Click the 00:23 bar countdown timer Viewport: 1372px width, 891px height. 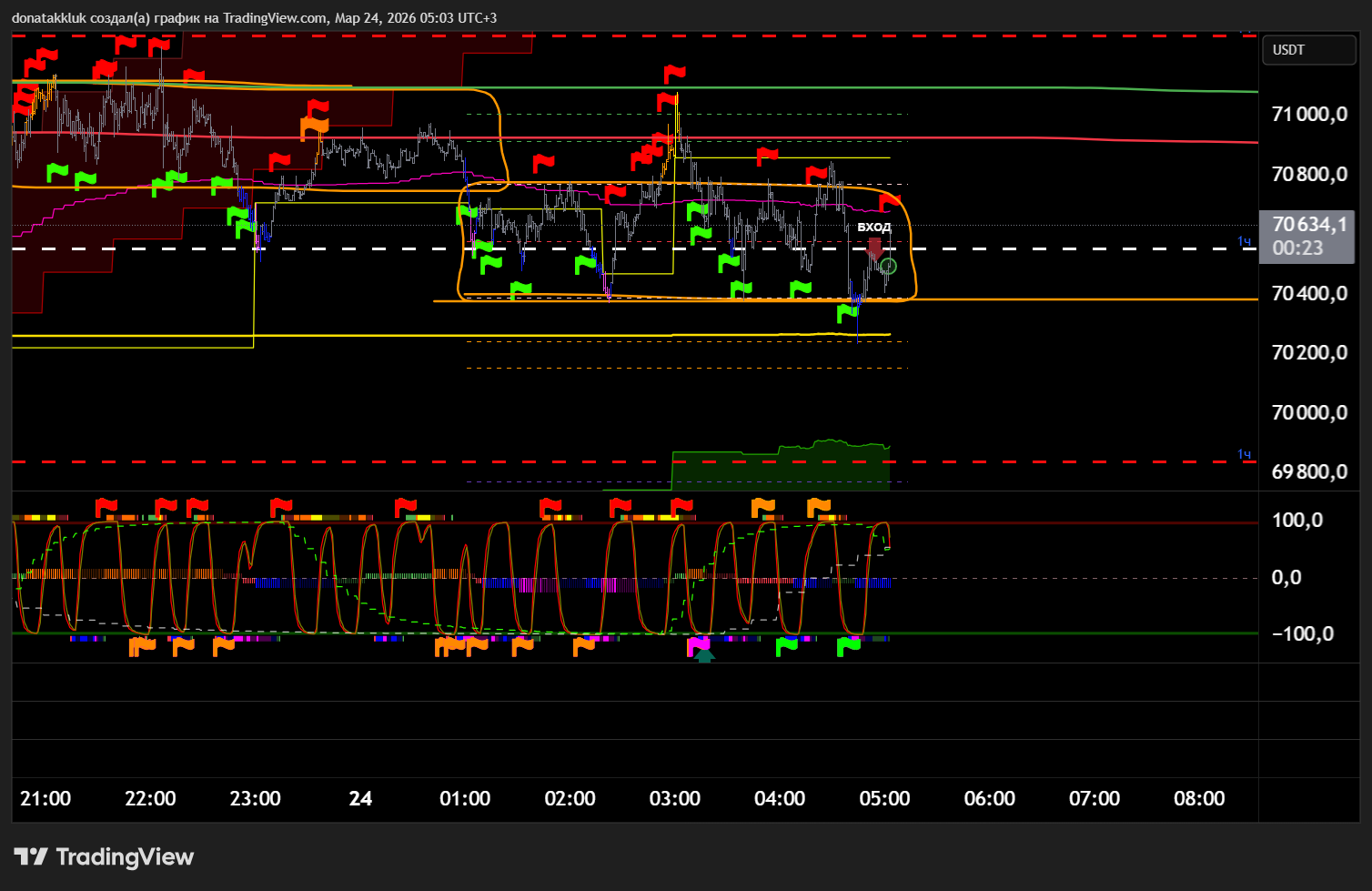[1297, 248]
